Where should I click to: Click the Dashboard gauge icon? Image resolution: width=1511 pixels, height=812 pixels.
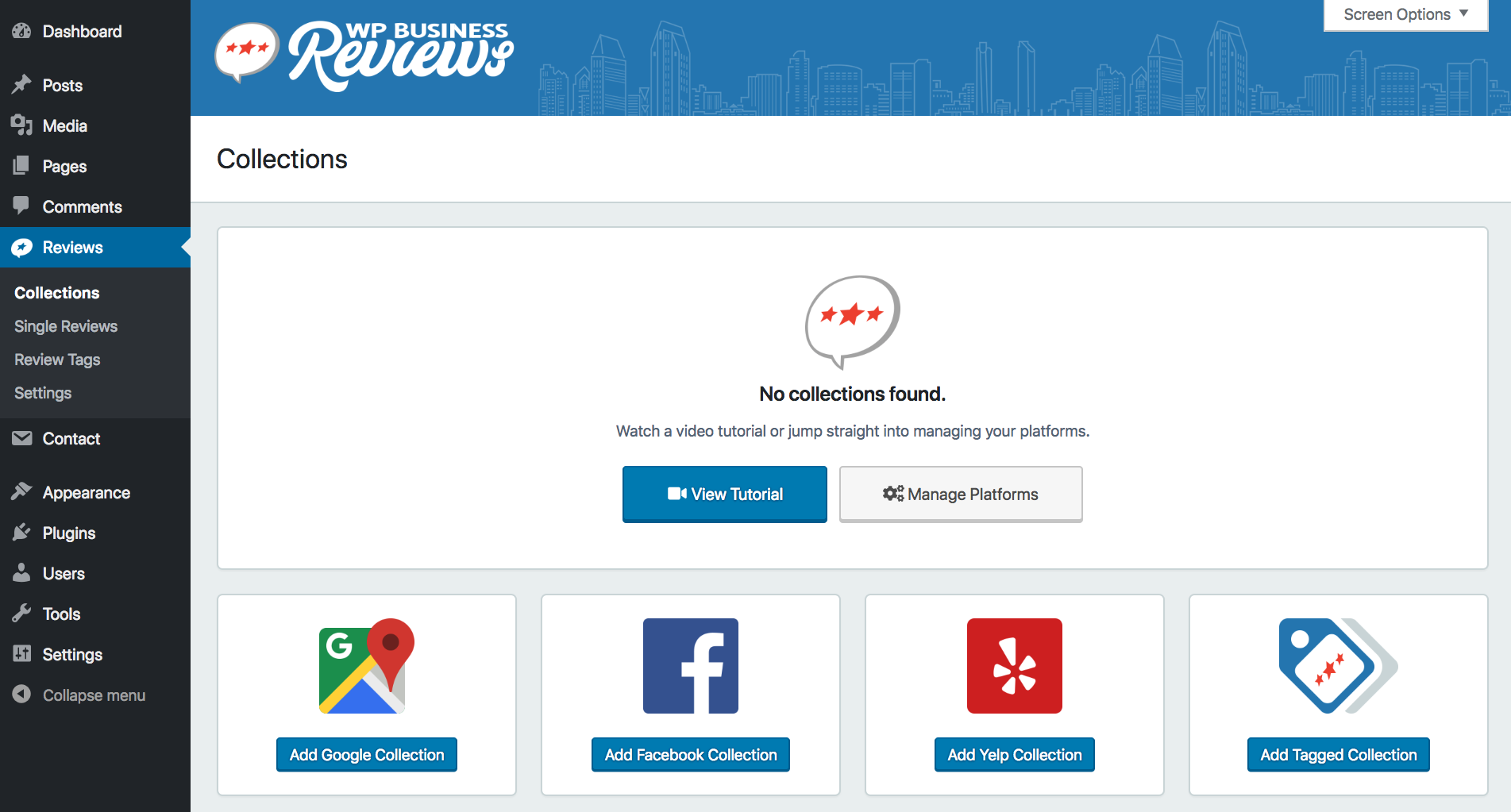click(x=21, y=31)
